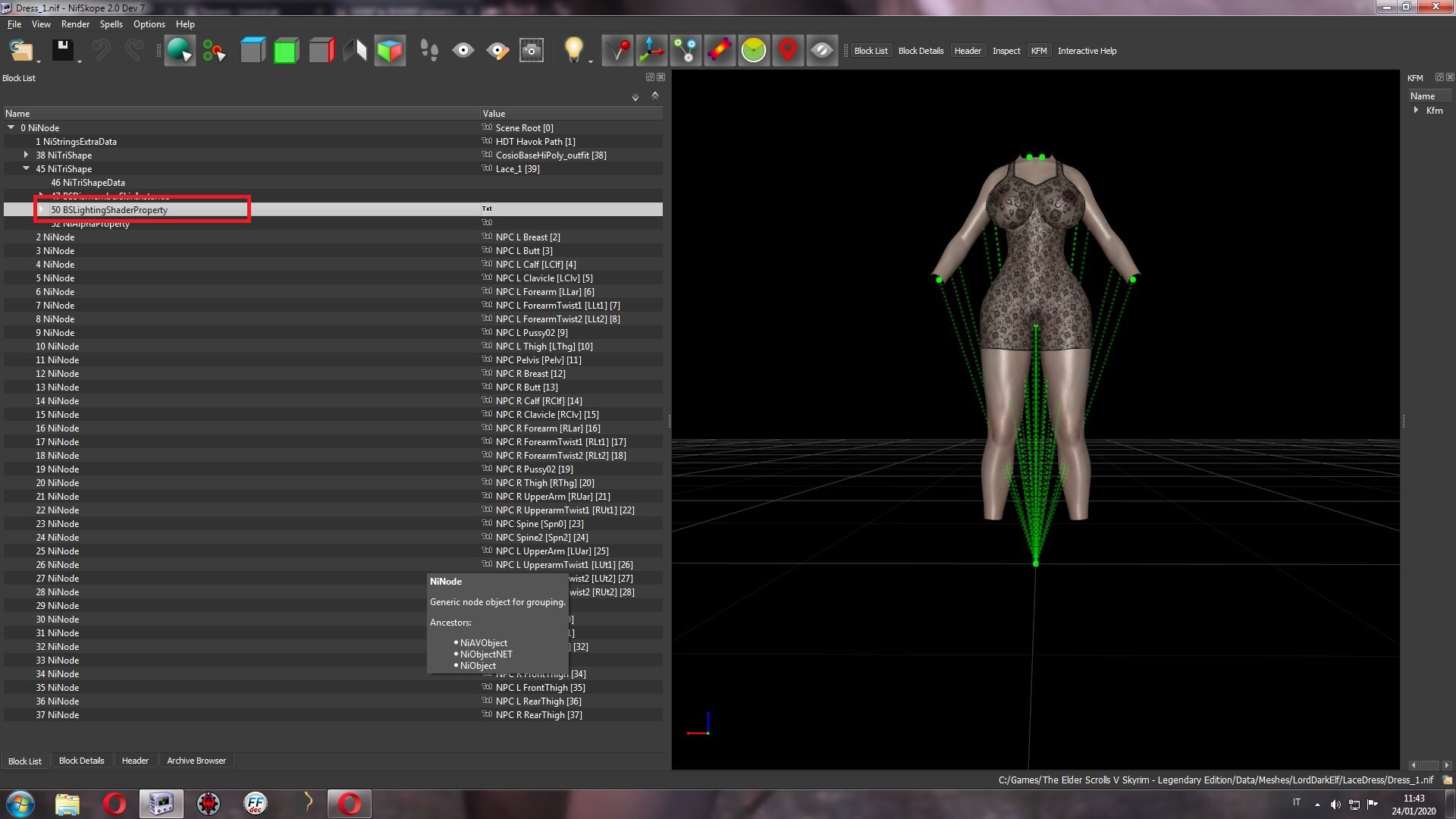This screenshot has height=819, width=1456.
Task: Open lighting options with the bulb icon
Action: [x=574, y=51]
